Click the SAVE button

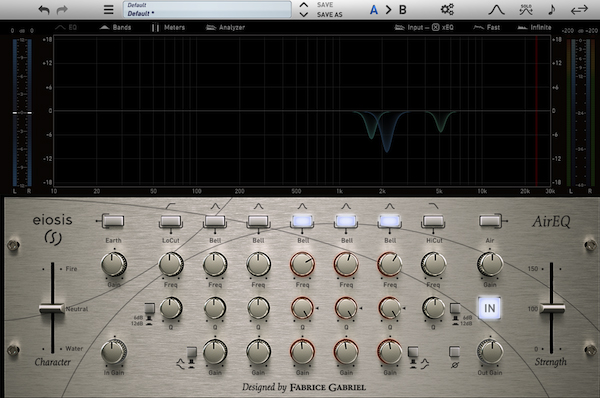click(x=325, y=5)
